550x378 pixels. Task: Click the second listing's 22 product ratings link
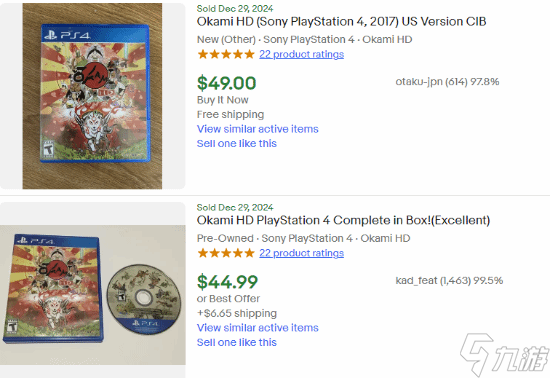pyautogui.click(x=301, y=253)
